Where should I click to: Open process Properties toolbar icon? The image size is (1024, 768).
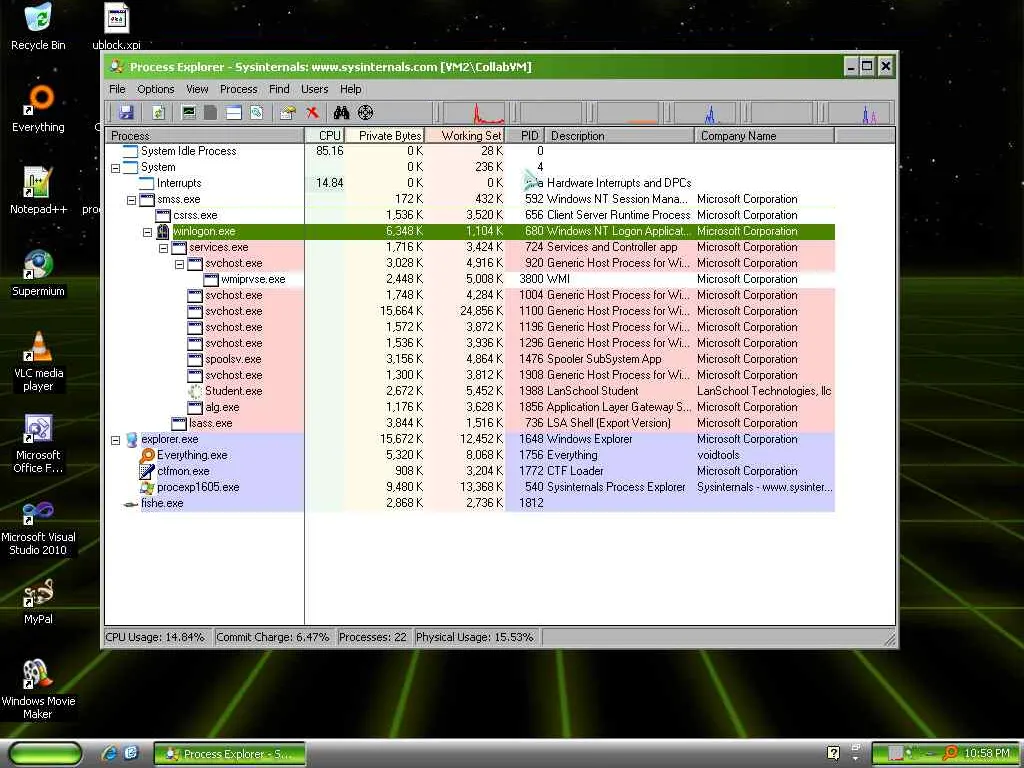coord(287,113)
